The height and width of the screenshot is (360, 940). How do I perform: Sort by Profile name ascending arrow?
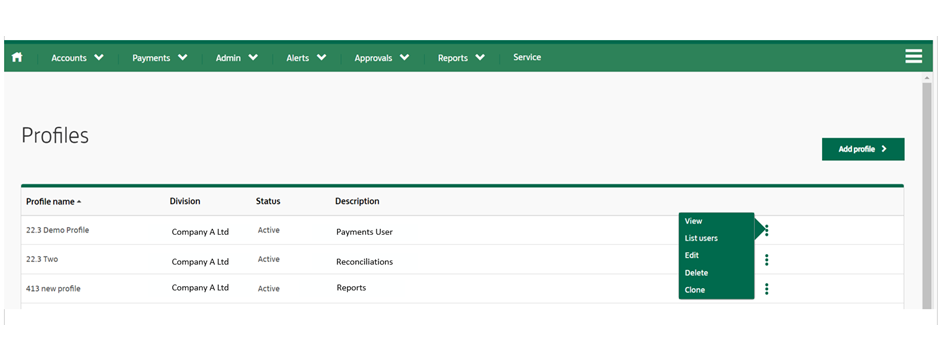click(x=79, y=202)
